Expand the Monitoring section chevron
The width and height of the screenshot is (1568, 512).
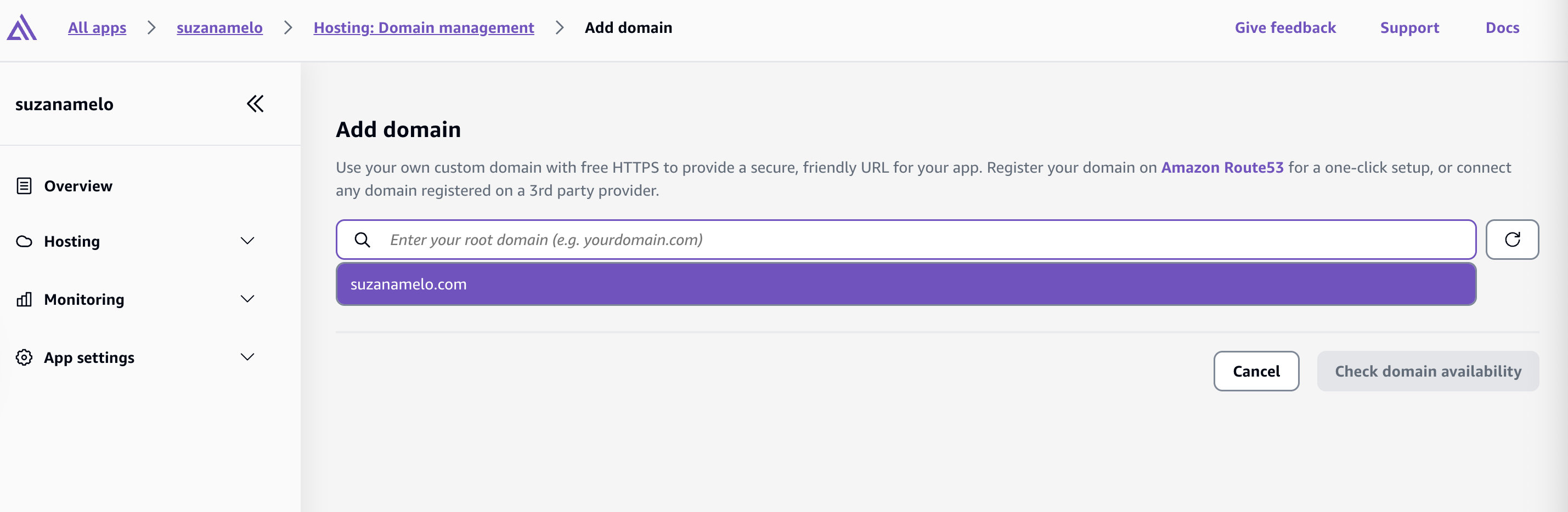point(247,299)
